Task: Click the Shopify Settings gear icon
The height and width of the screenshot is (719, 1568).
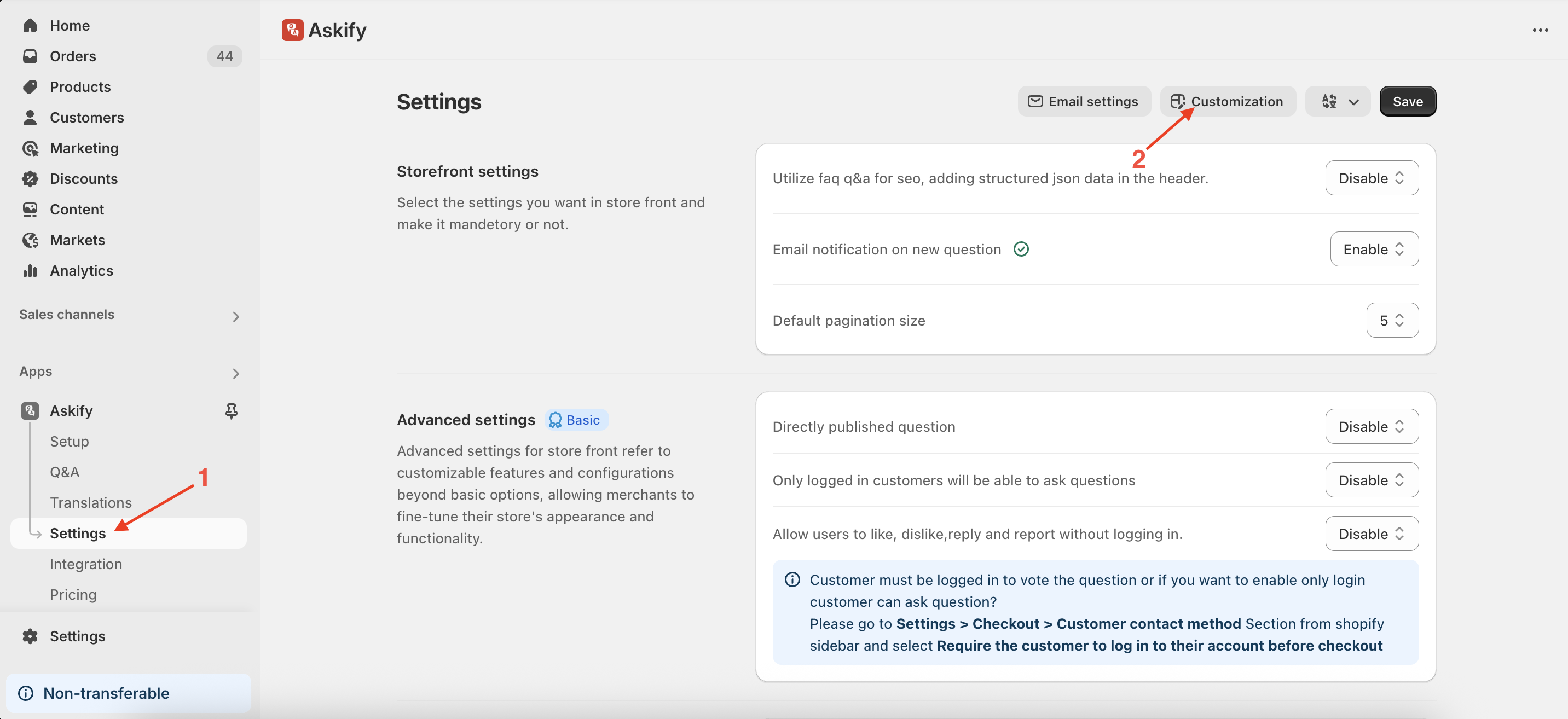Action: click(30, 636)
